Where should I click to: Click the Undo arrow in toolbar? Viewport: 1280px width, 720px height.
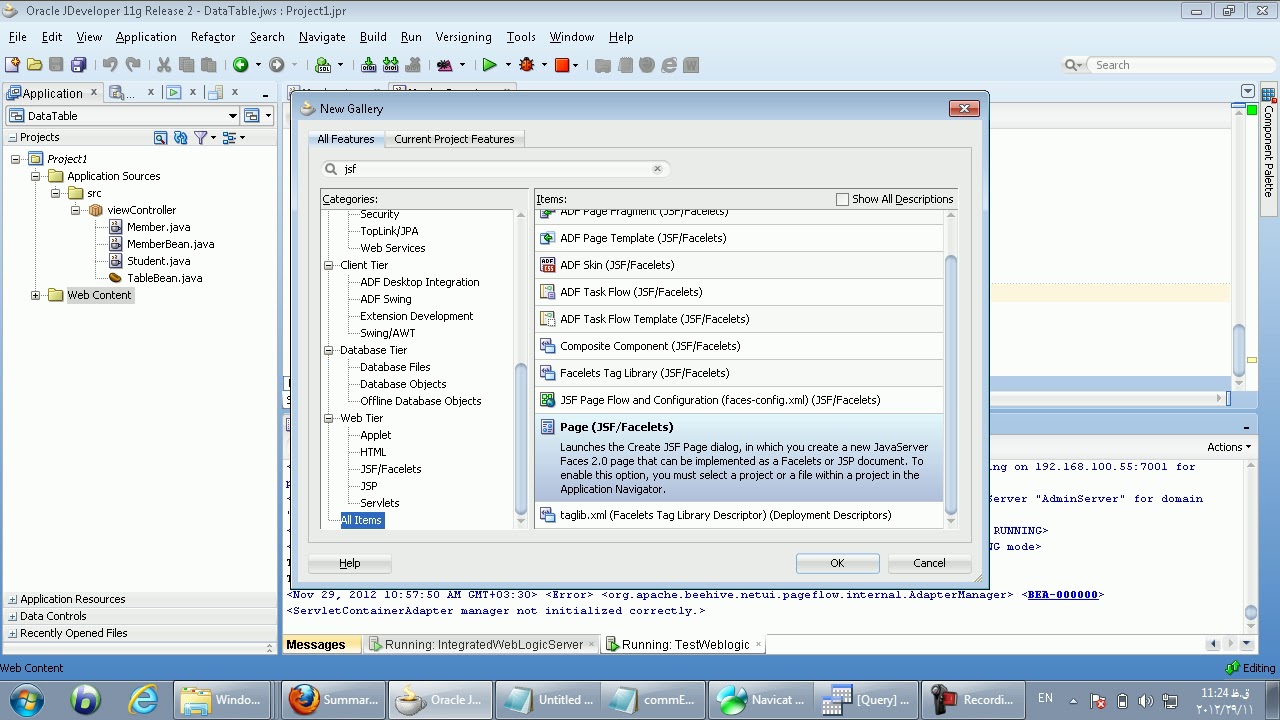click(110, 65)
